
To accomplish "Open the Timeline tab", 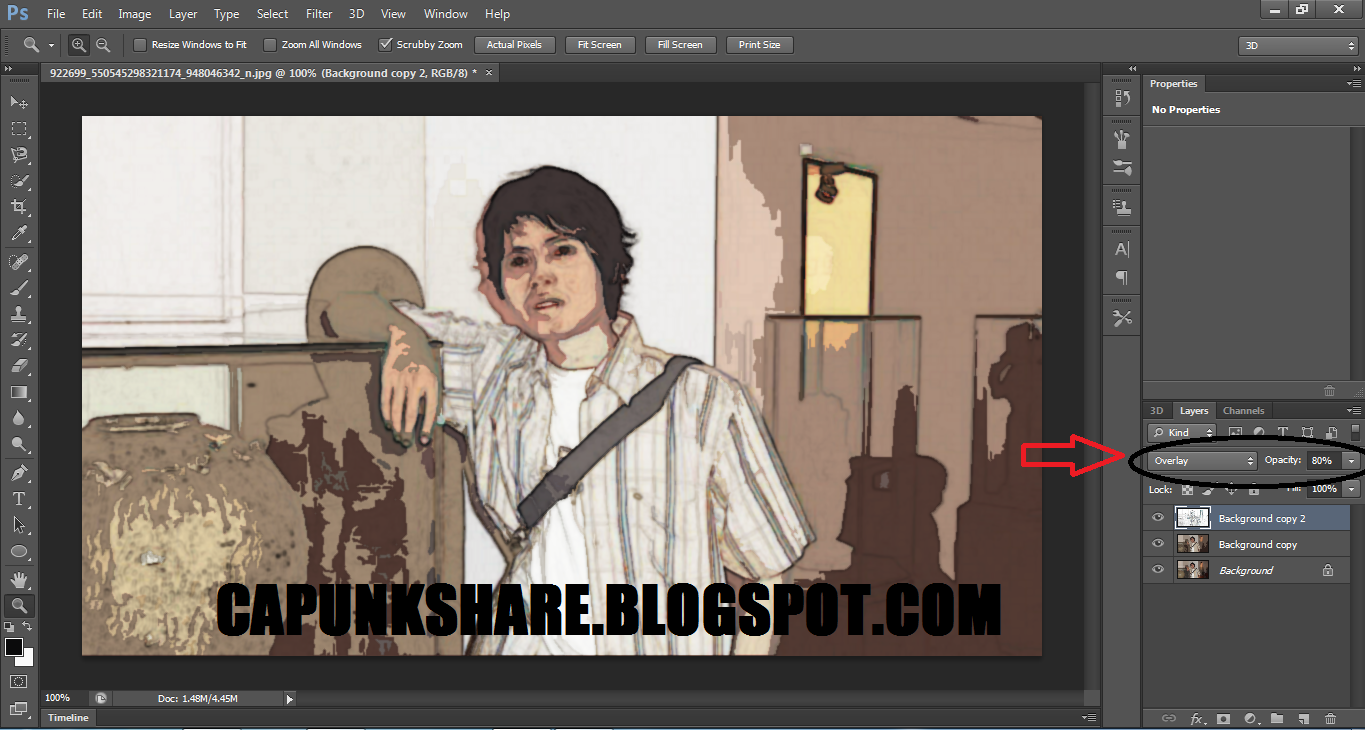I will 69,718.
